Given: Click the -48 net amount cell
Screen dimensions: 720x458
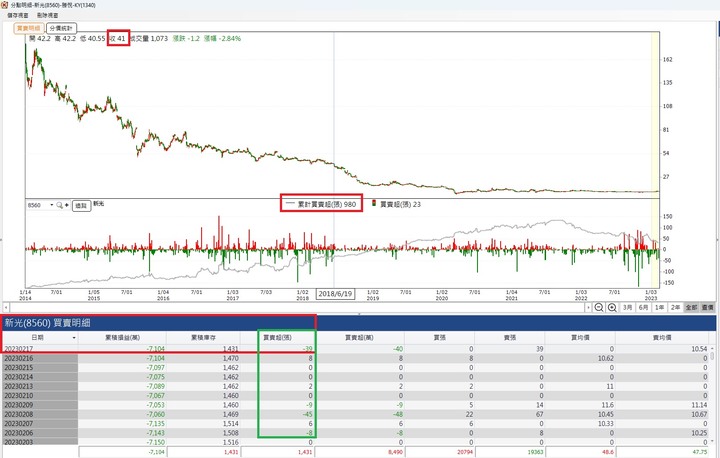Looking at the screenshot, I should (398, 414).
